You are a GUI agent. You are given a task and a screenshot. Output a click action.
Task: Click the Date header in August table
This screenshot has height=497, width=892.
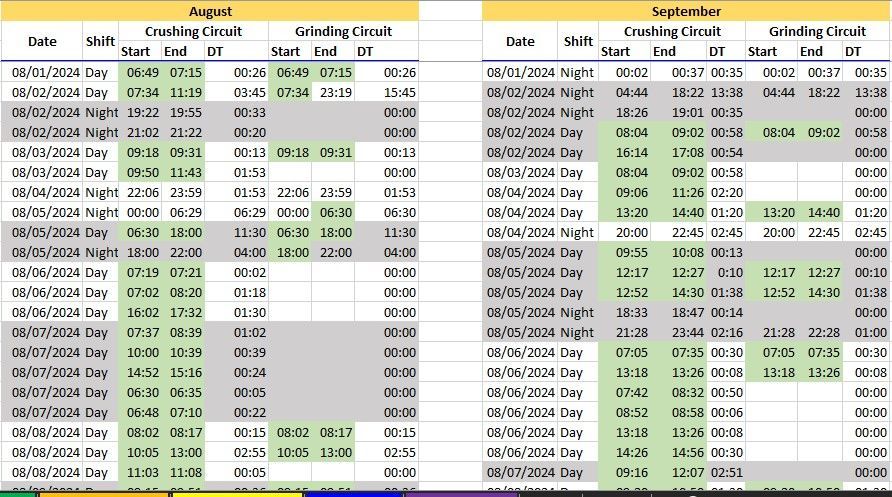click(x=42, y=41)
